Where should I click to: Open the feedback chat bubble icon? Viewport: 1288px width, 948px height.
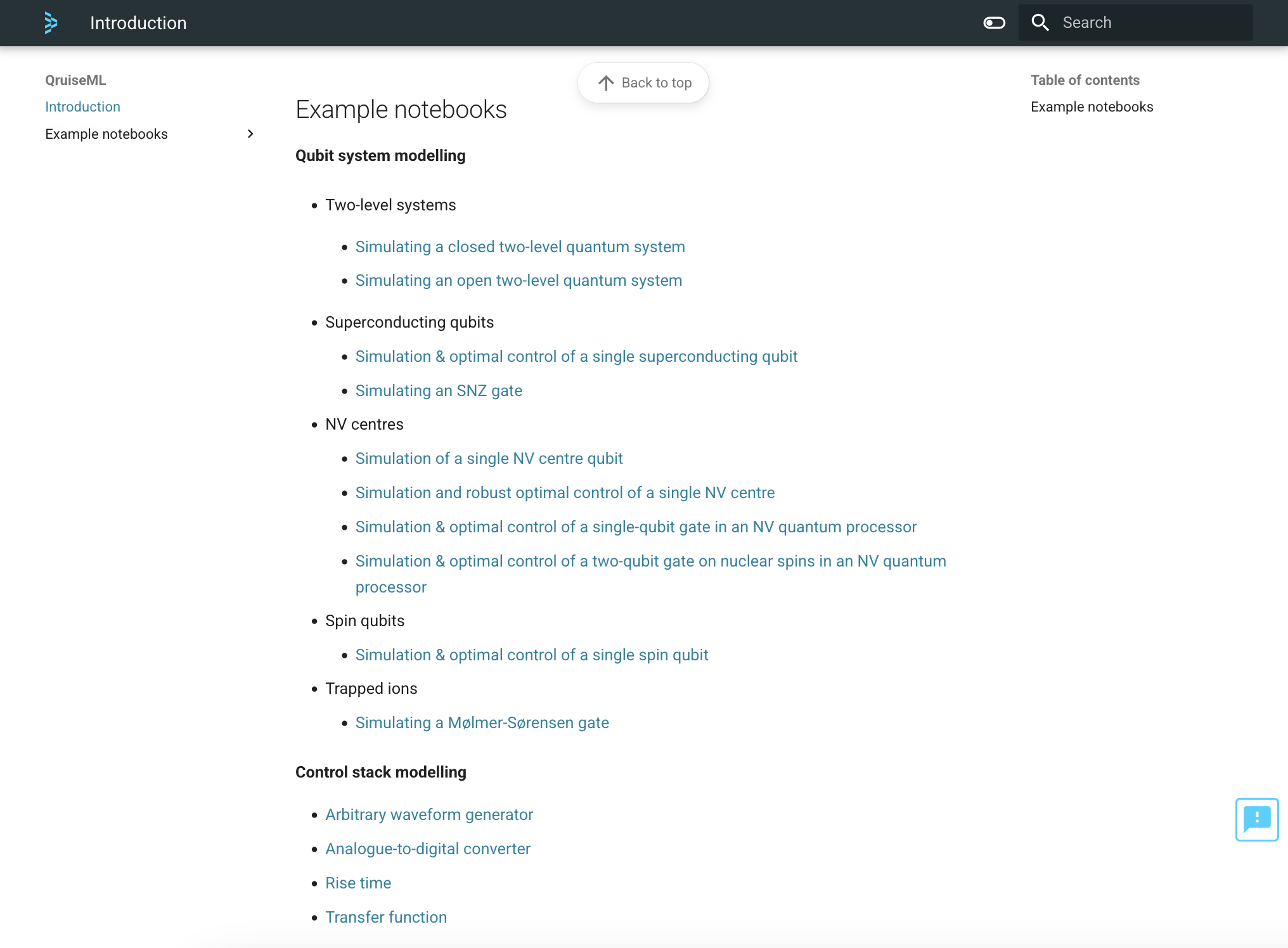1256,819
